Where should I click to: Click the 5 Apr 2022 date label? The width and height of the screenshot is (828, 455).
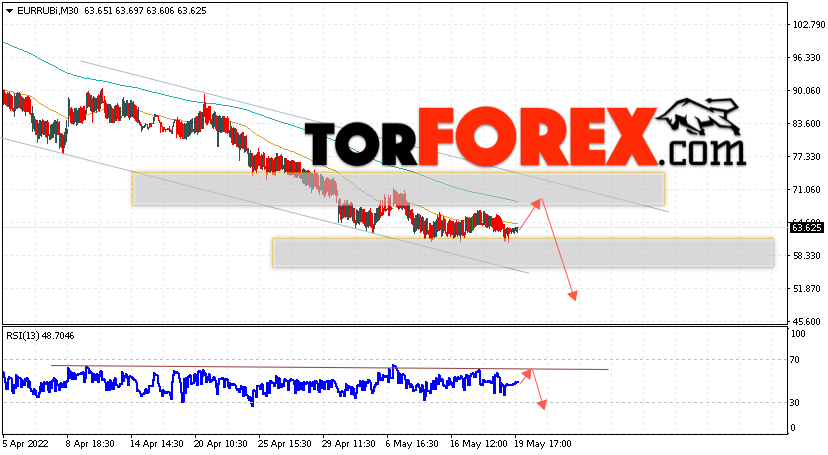[25, 444]
